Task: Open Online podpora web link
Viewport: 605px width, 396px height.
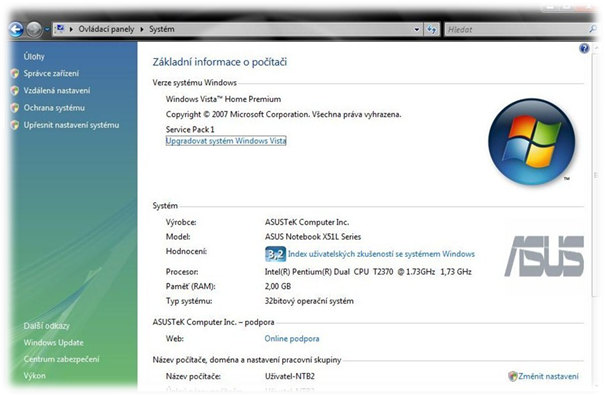Action: pos(292,339)
